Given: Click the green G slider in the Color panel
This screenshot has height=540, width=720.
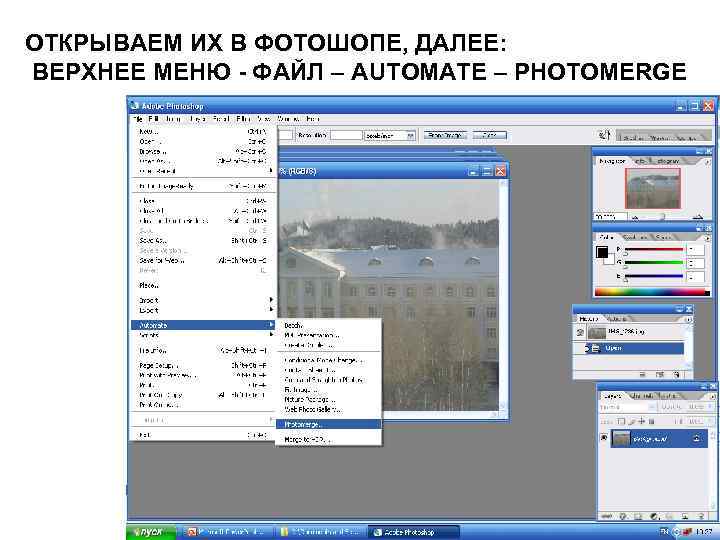Looking at the screenshot, I should (x=653, y=263).
